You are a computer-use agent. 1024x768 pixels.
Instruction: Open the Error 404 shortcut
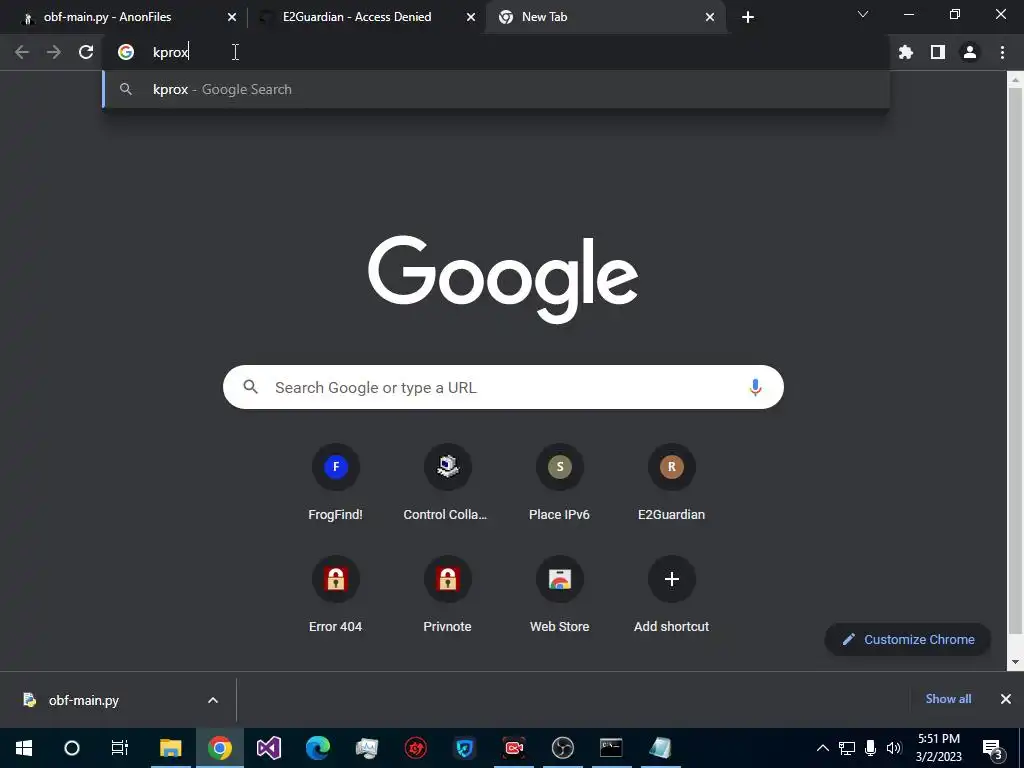point(336,594)
